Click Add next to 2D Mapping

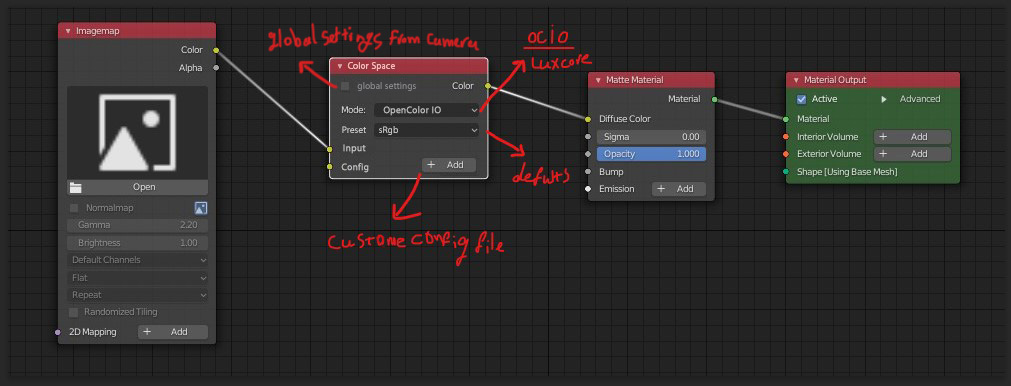pyautogui.click(x=173, y=332)
